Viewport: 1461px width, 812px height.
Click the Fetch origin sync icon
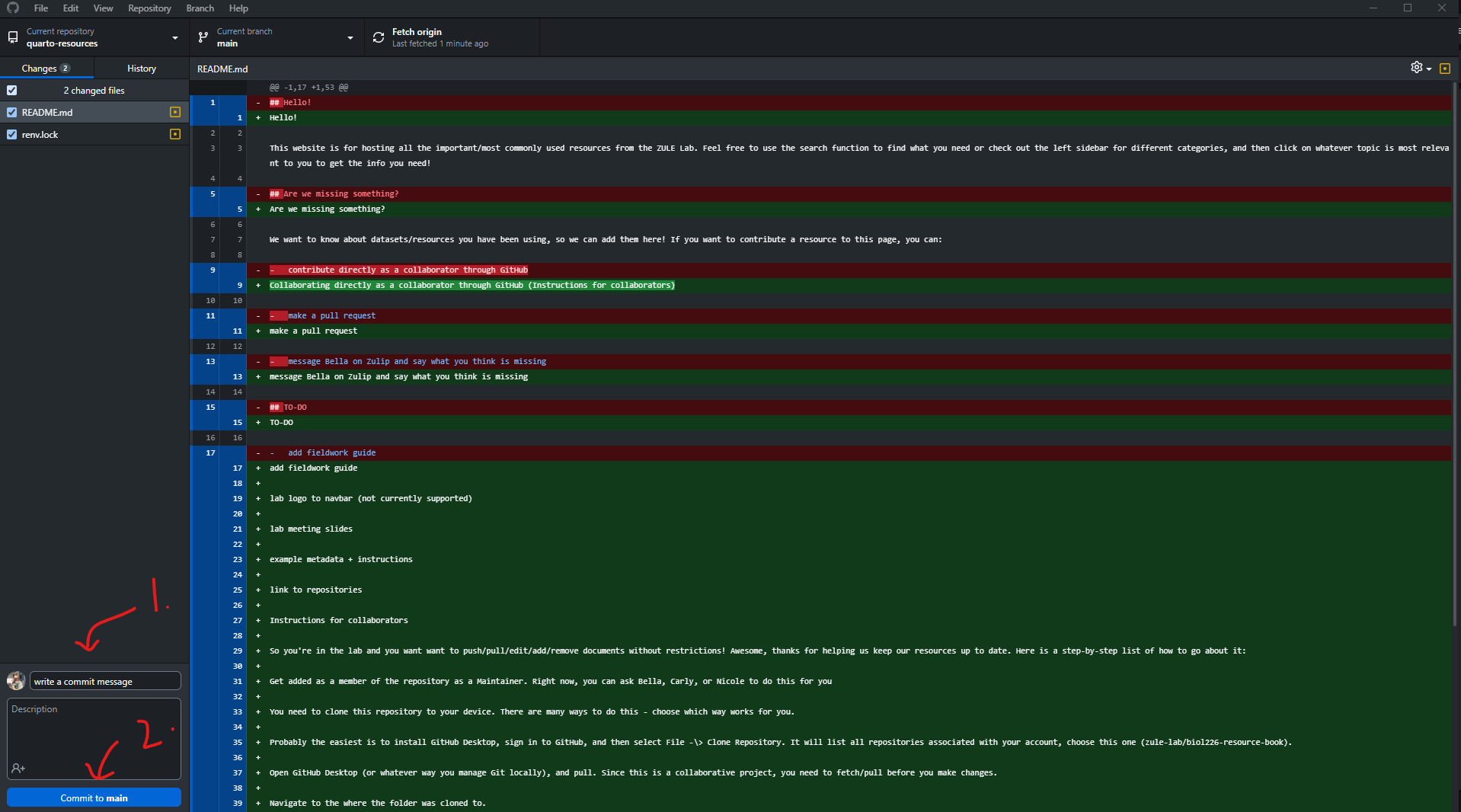pyautogui.click(x=379, y=37)
